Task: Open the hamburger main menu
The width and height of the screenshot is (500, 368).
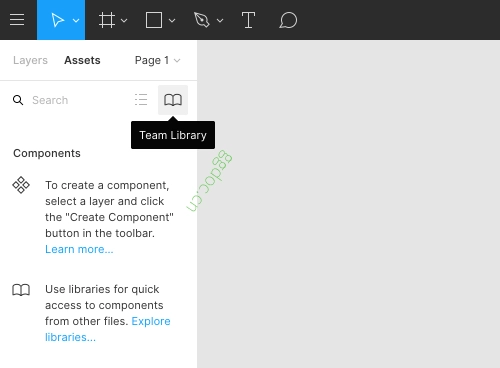Action: (17, 20)
